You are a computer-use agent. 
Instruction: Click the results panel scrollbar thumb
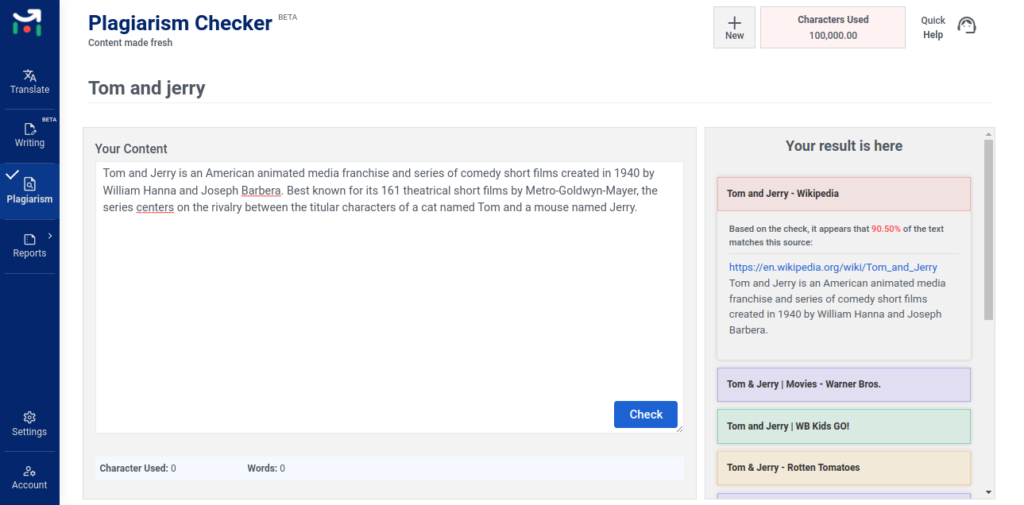[988, 229]
